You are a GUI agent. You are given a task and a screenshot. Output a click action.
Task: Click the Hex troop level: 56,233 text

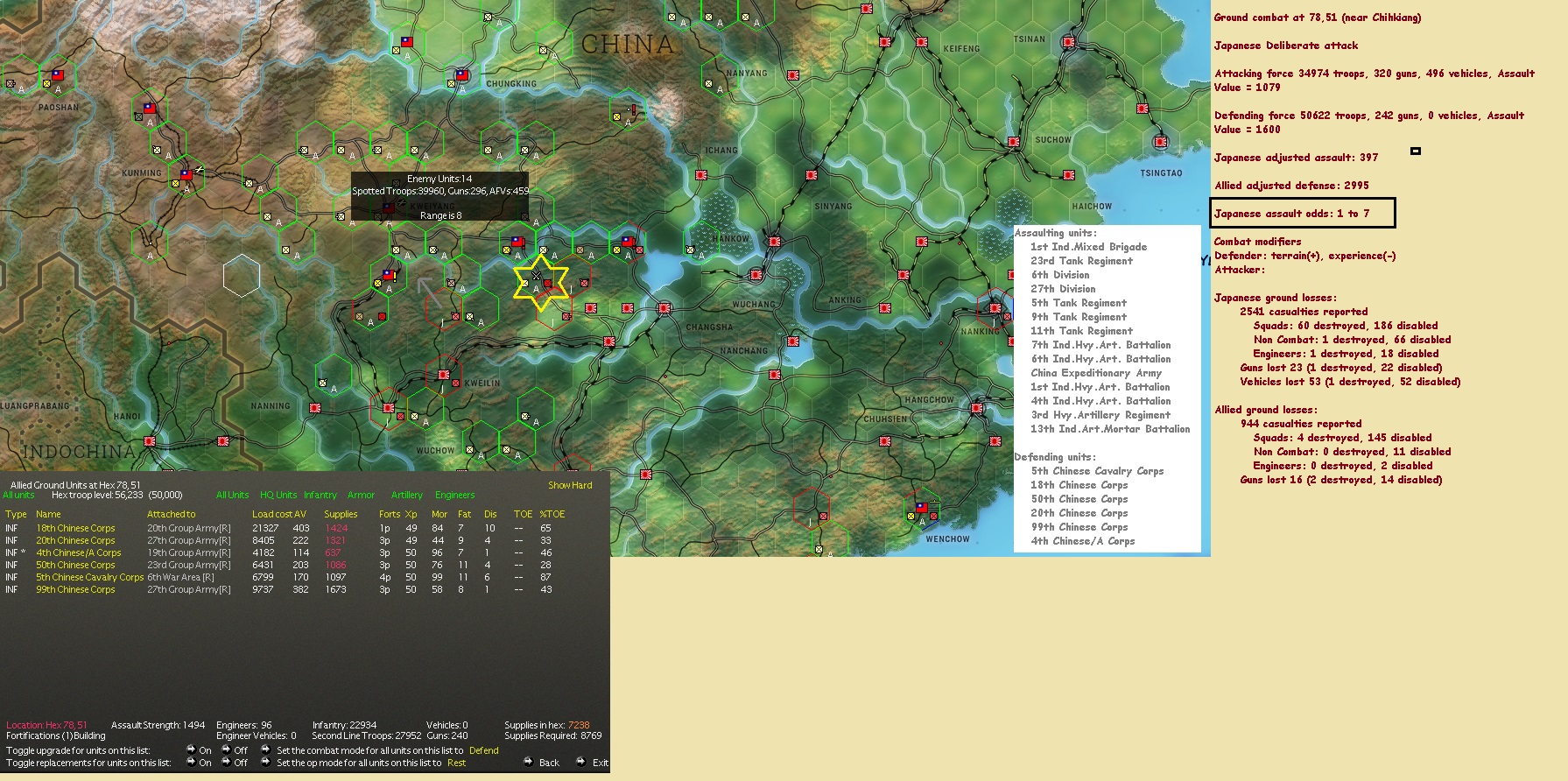[x=97, y=495]
